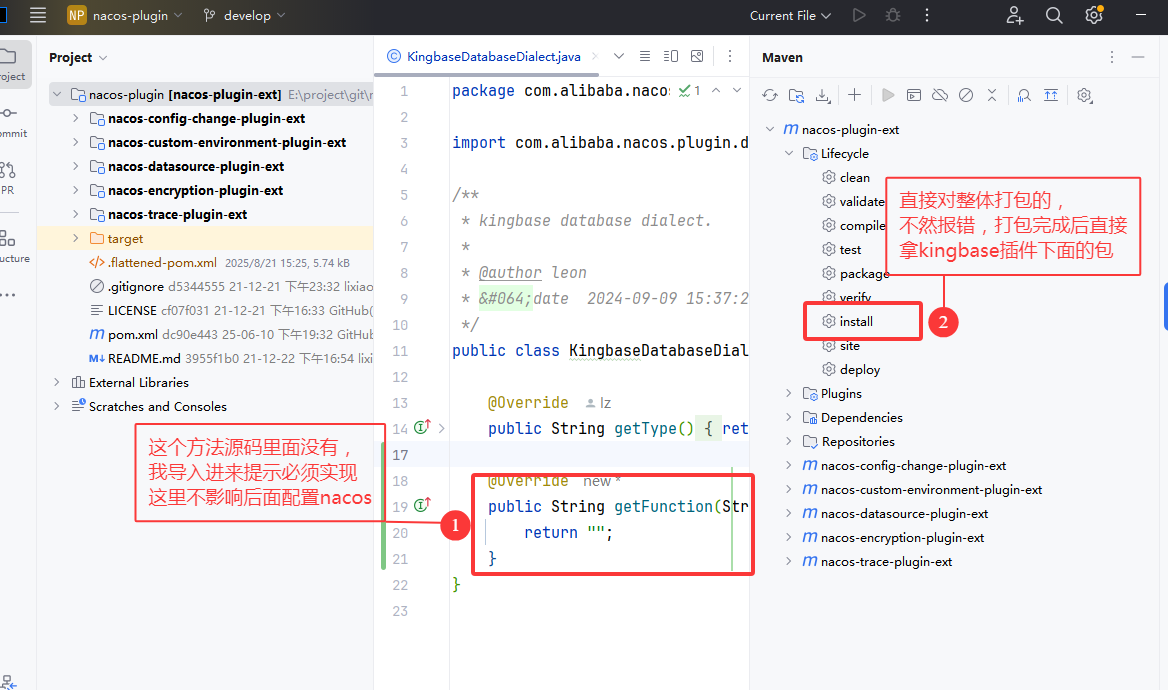Add a Maven project with the plus icon
The image size is (1168, 690).
[x=854, y=95]
